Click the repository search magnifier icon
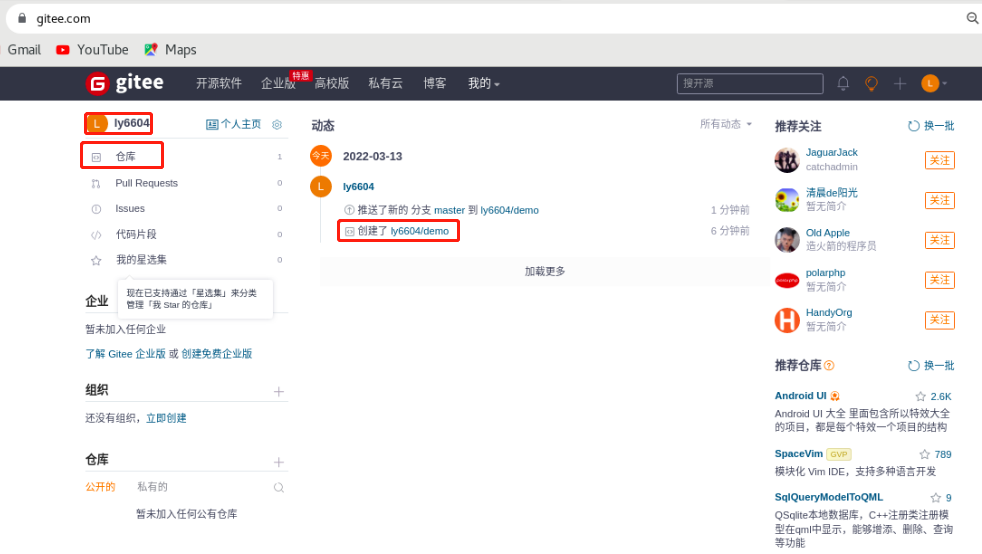This screenshot has height=554, width=982. tap(279, 488)
